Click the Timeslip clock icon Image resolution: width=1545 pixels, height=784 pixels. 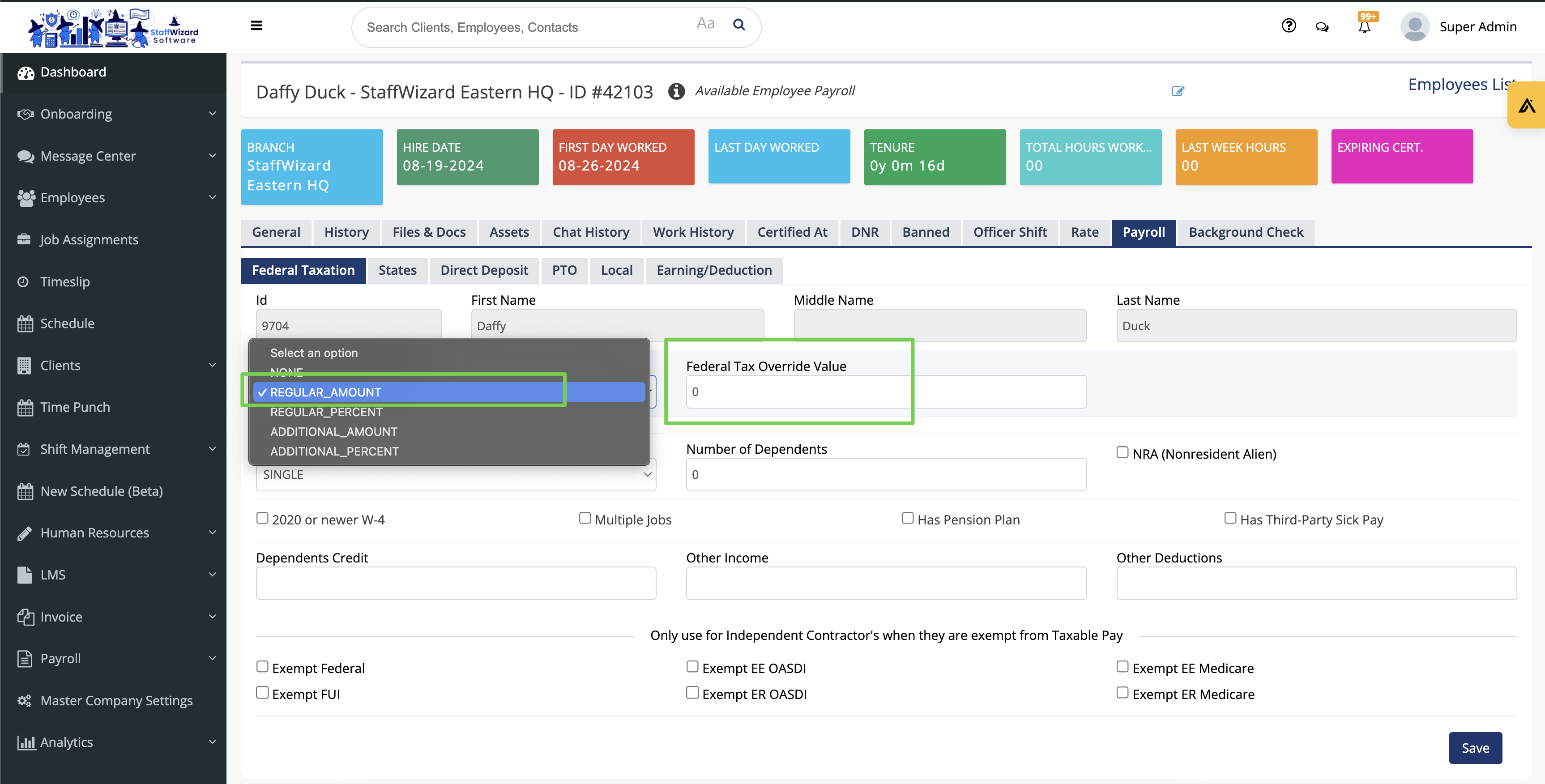(x=23, y=281)
